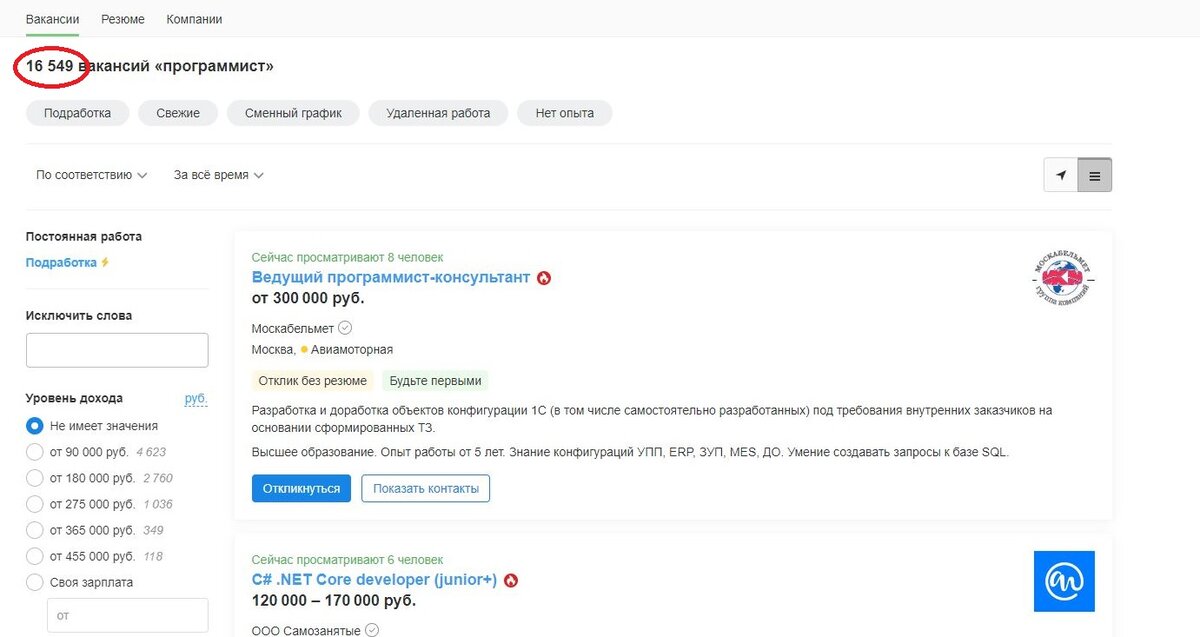Apply 'Свежие' quick filter chip
Viewport: 1200px width, 637px height.
pos(178,113)
